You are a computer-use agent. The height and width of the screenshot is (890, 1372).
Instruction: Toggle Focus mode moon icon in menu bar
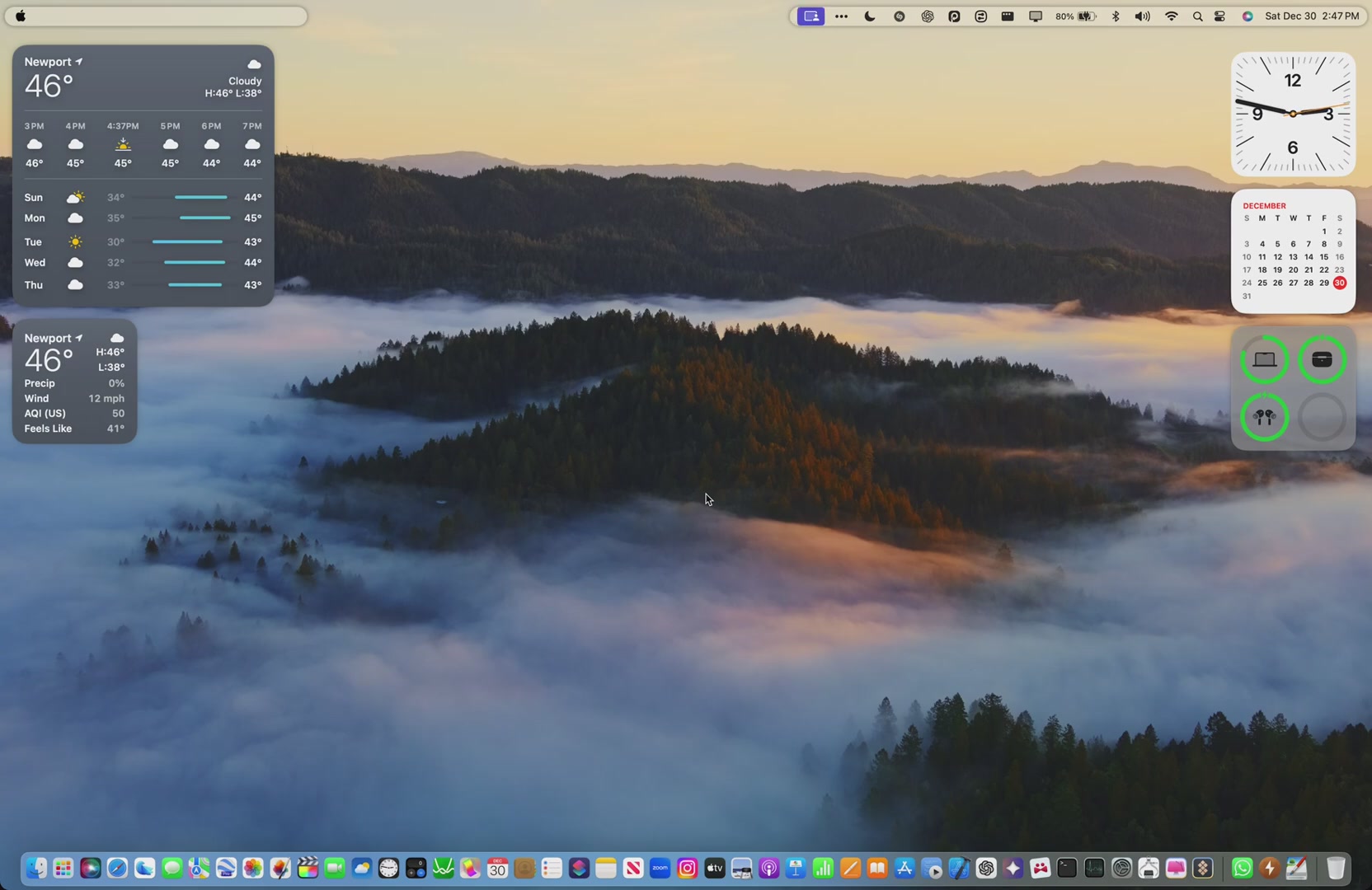870,16
